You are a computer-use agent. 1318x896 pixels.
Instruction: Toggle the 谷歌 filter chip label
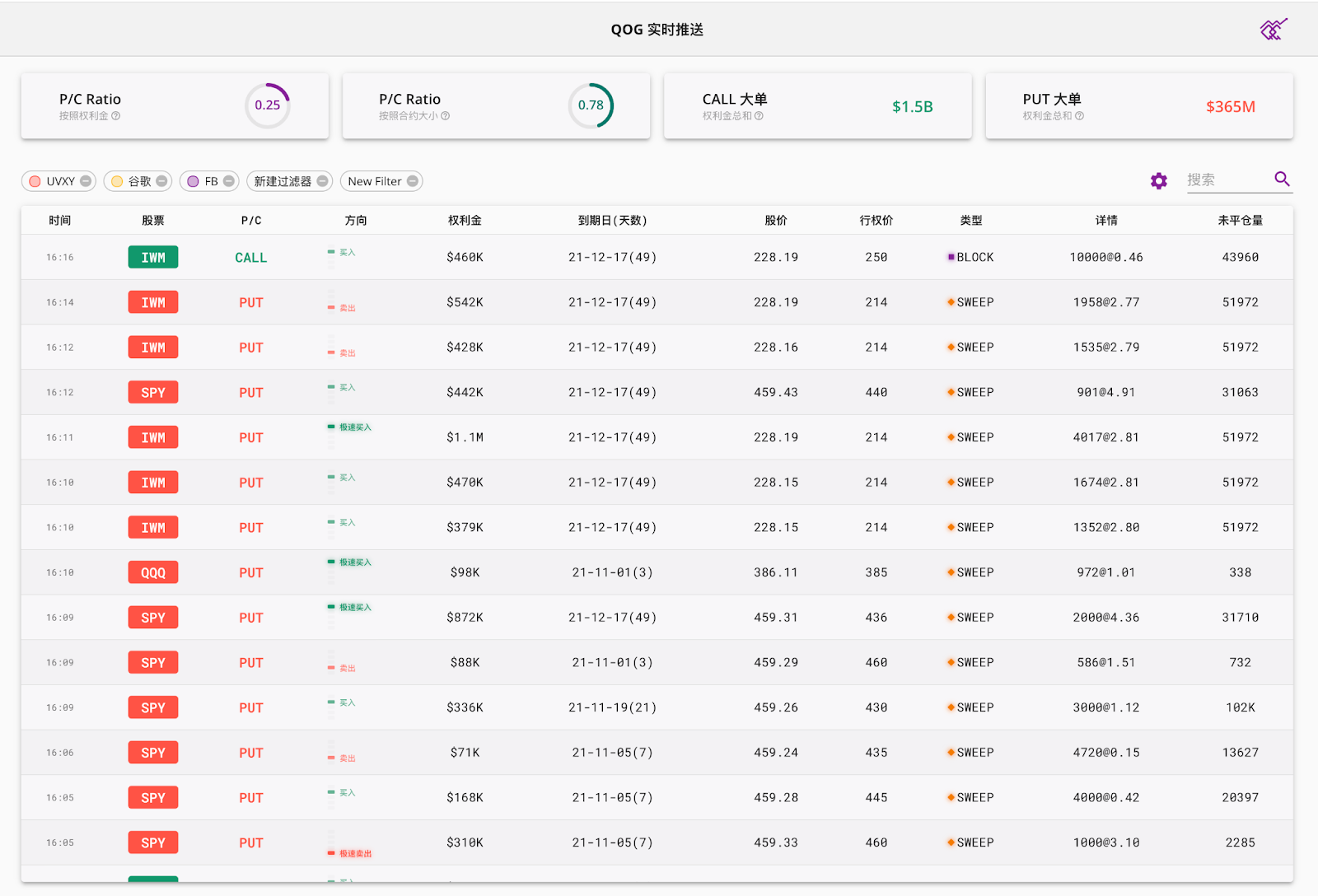click(139, 181)
